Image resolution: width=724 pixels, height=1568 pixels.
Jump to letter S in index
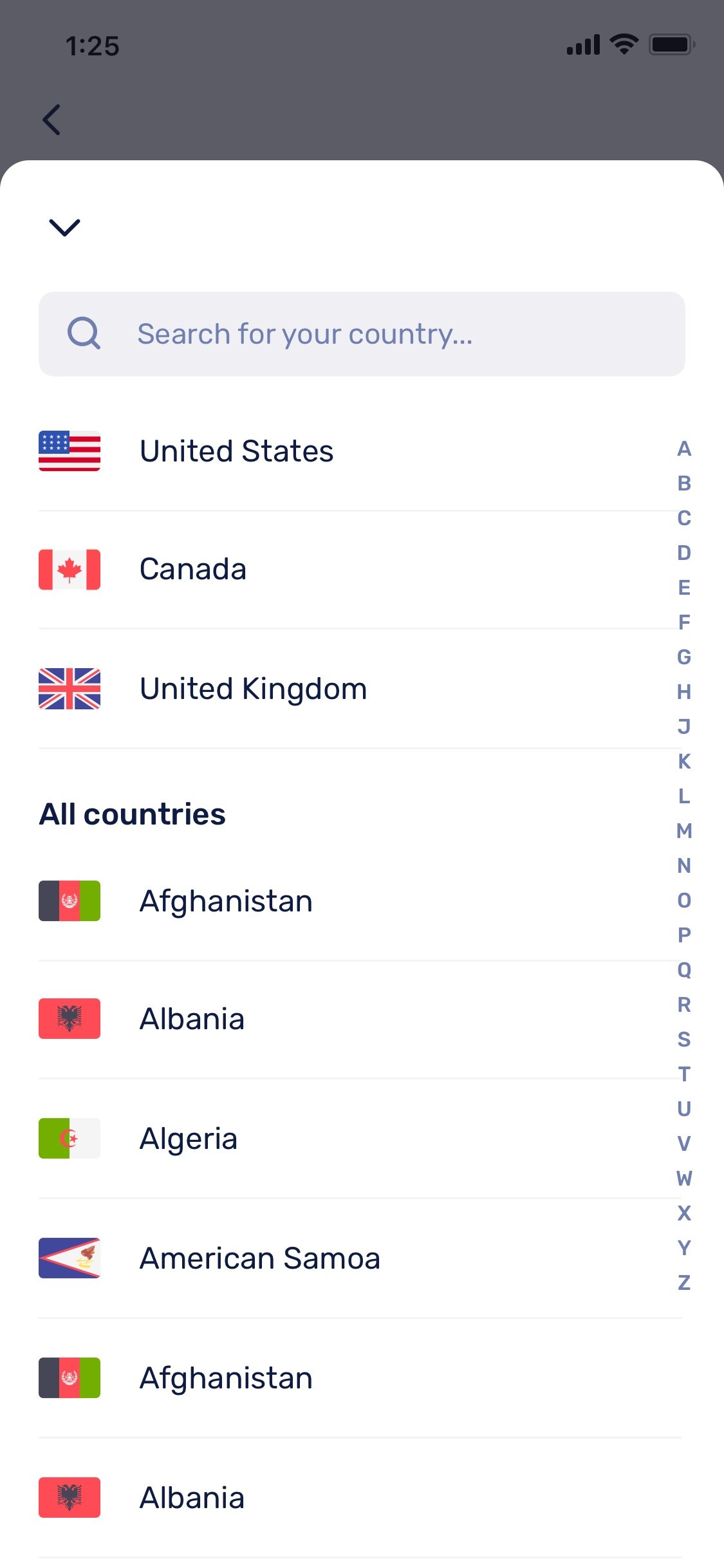point(684,1040)
